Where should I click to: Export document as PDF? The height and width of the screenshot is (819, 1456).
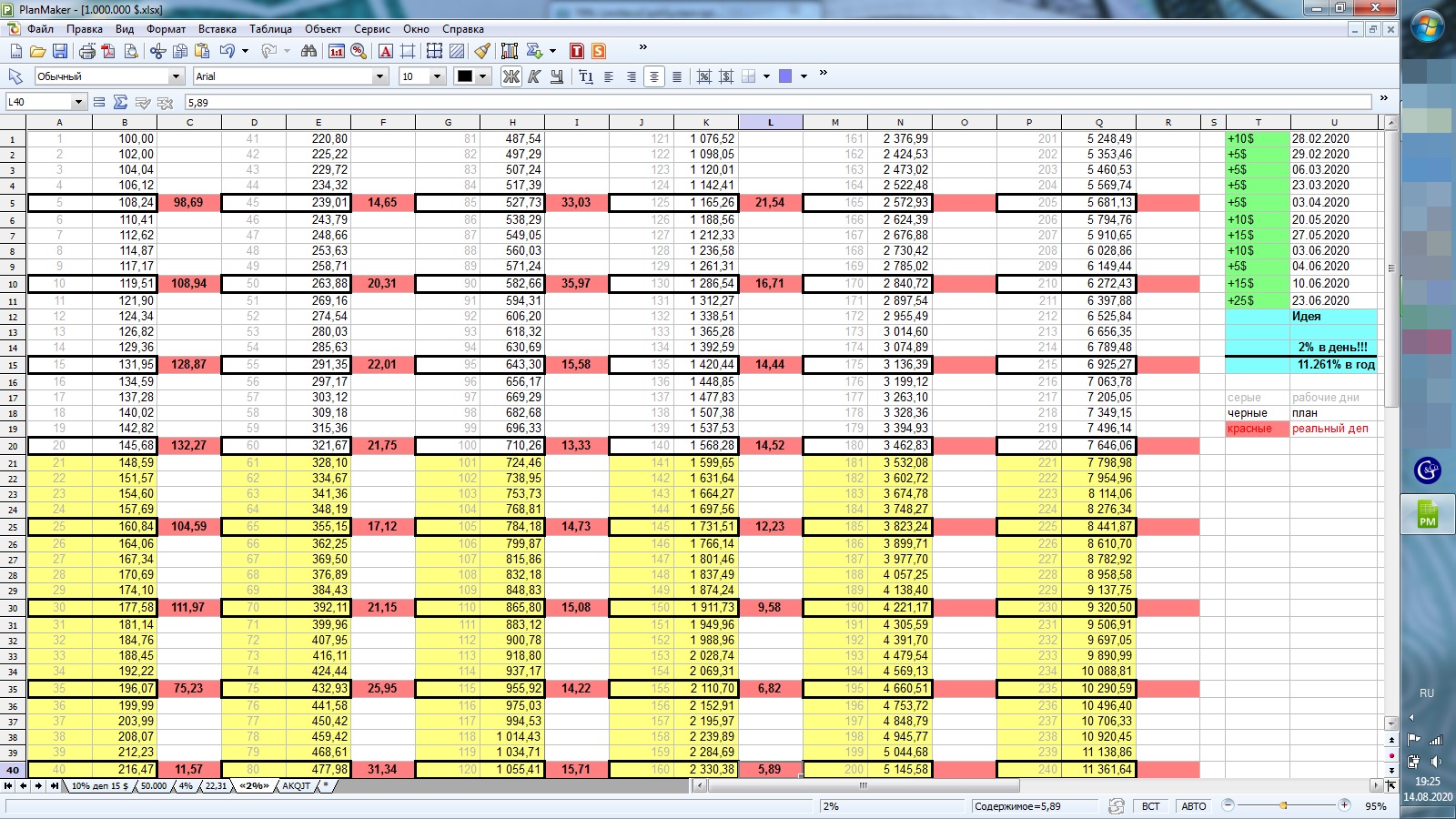point(108,51)
